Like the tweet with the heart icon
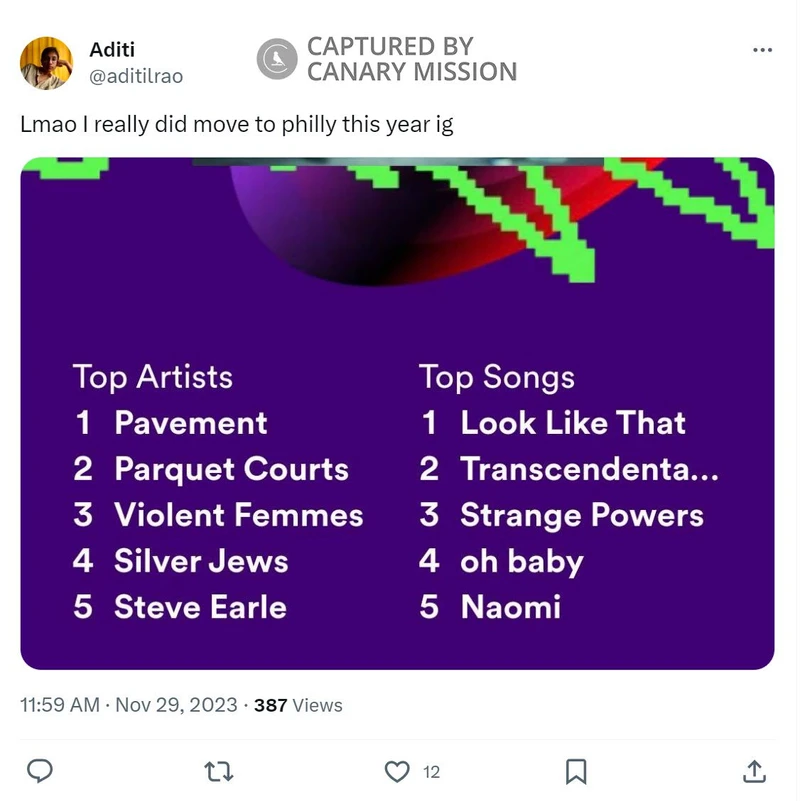800x801 pixels. [398, 771]
